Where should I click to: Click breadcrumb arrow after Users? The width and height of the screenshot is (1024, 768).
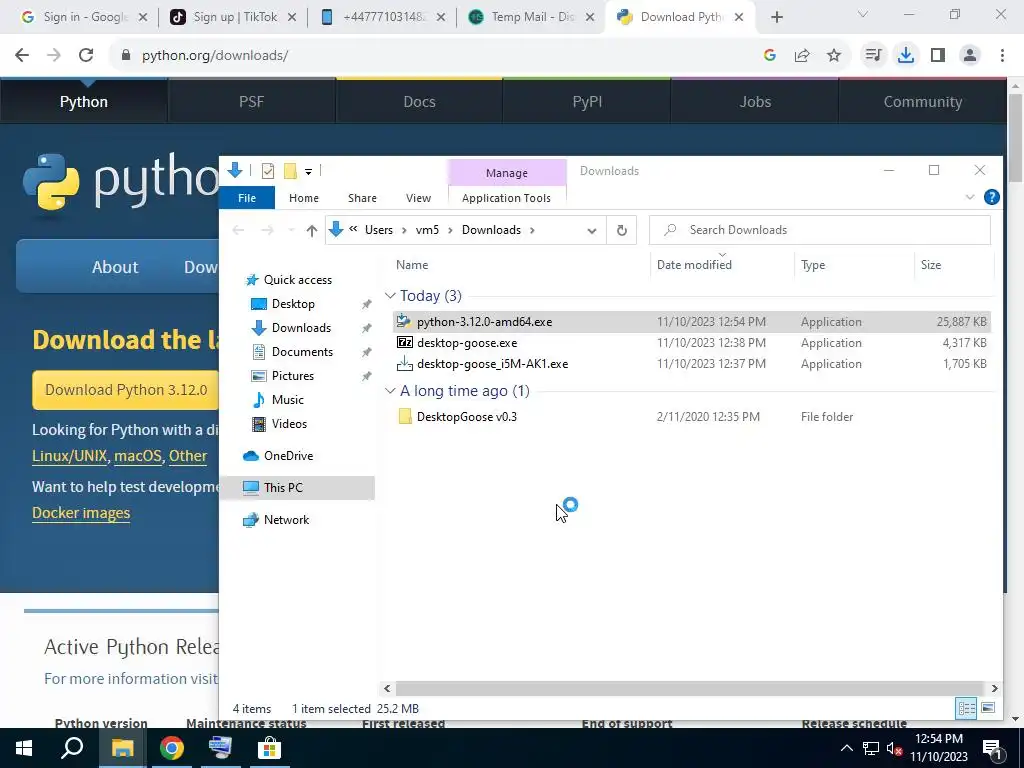tap(404, 231)
